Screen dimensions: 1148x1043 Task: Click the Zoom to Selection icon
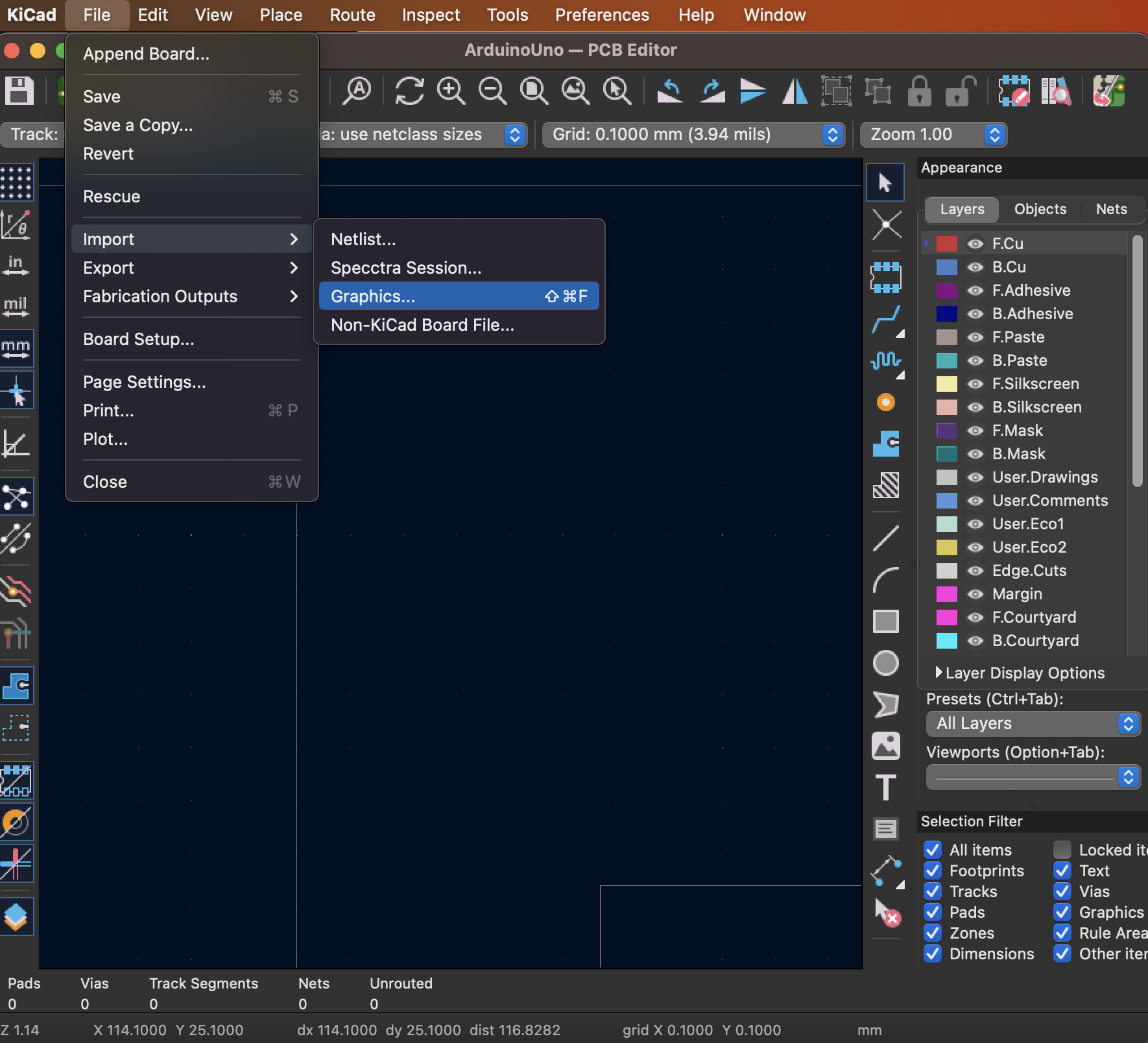click(617, 91)
